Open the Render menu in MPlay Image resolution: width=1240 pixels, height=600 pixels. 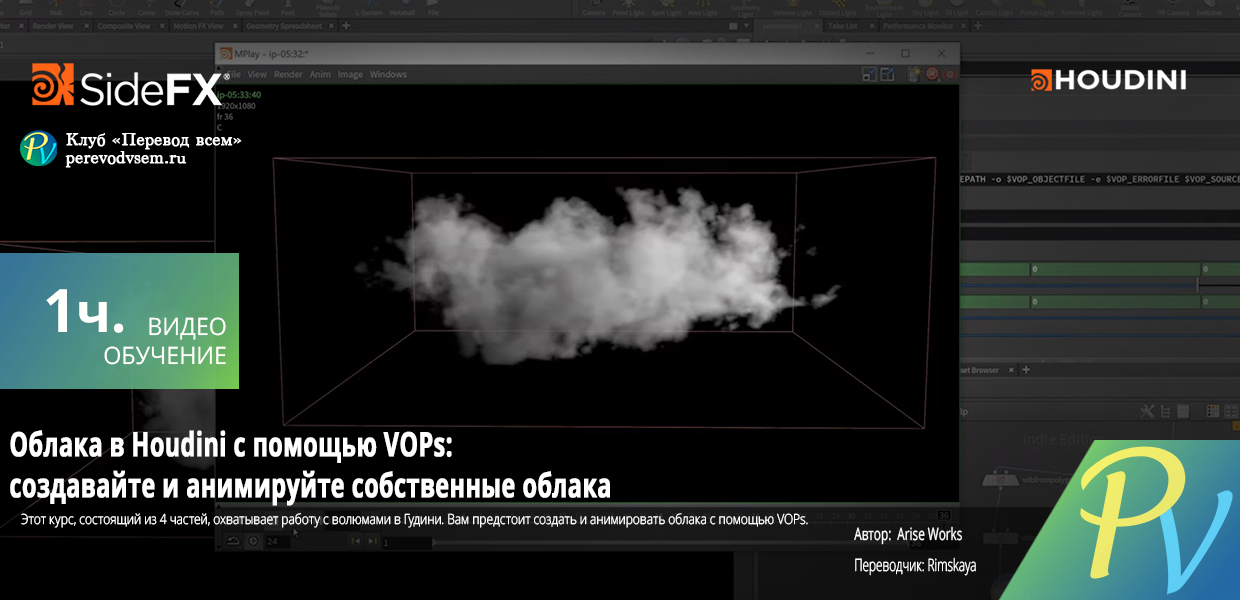(288, 75)
